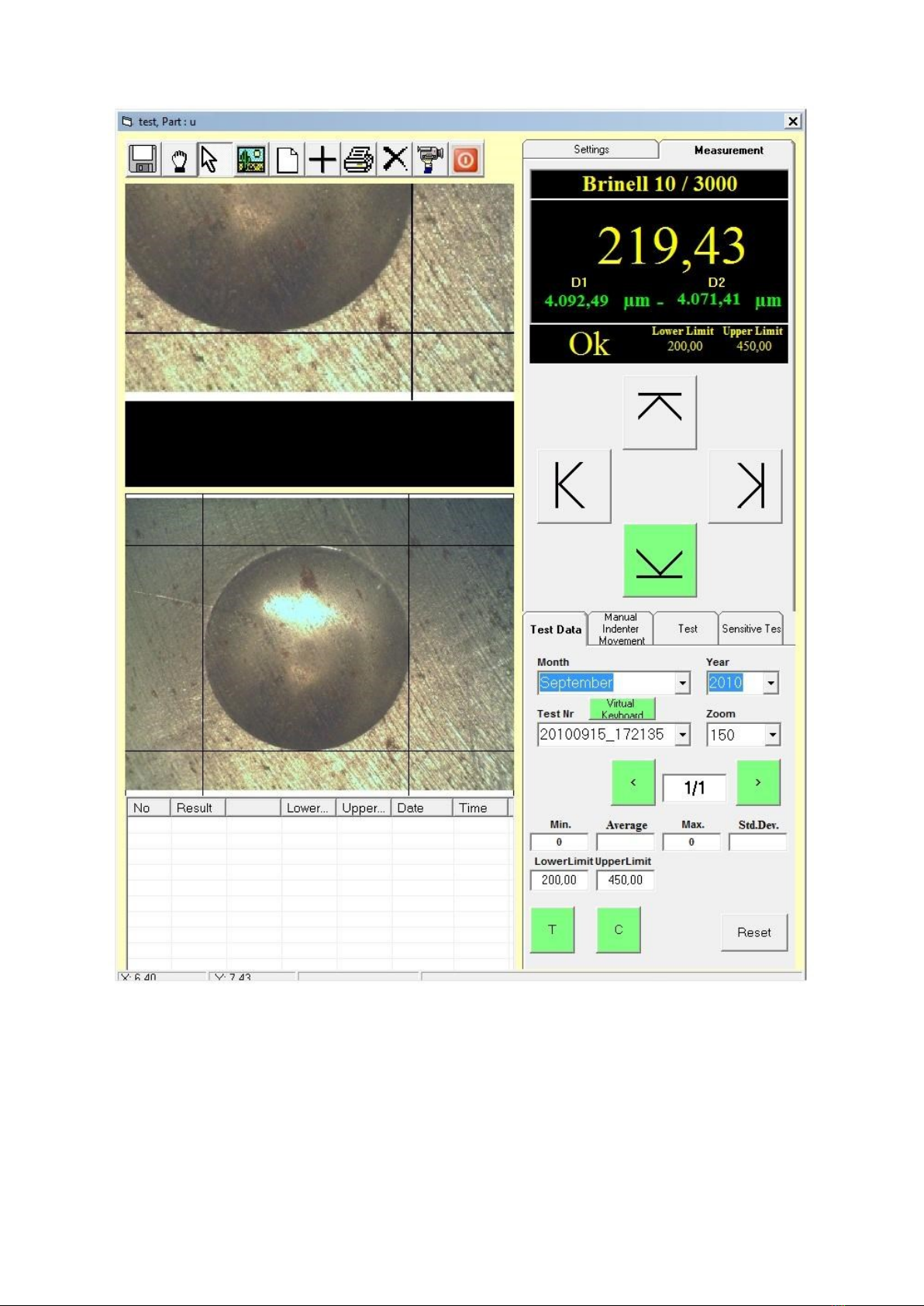The width and height of the screenshot is (924, 1306).
Task: Click the Upper... column header
Action: point(364,808)
